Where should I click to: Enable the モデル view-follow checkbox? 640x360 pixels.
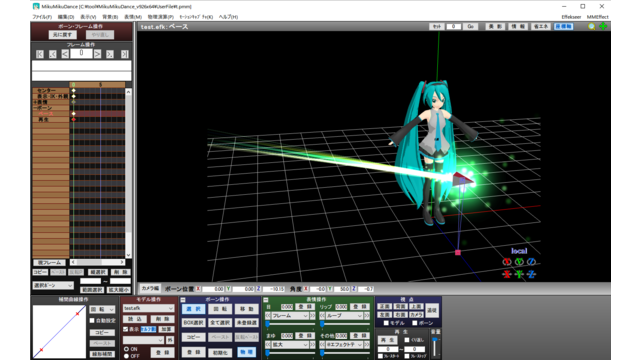point(386,323)
